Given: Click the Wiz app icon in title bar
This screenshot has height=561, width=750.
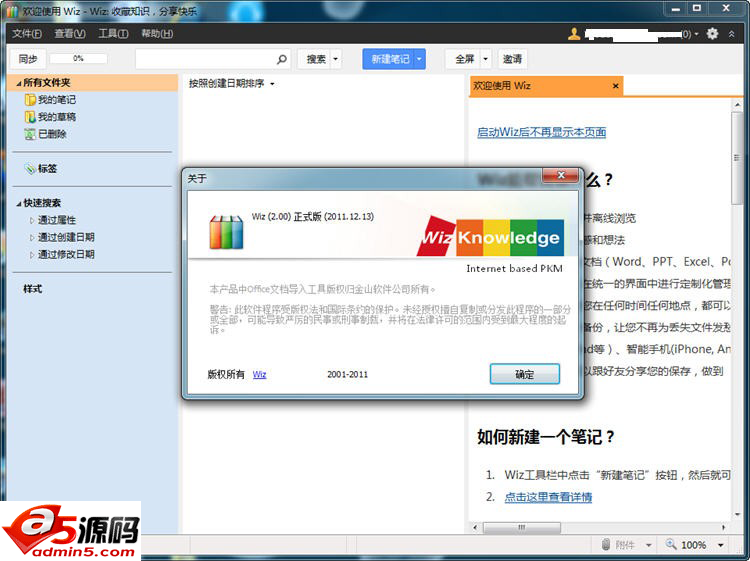Looking at the screenshot, I should 12,11.
